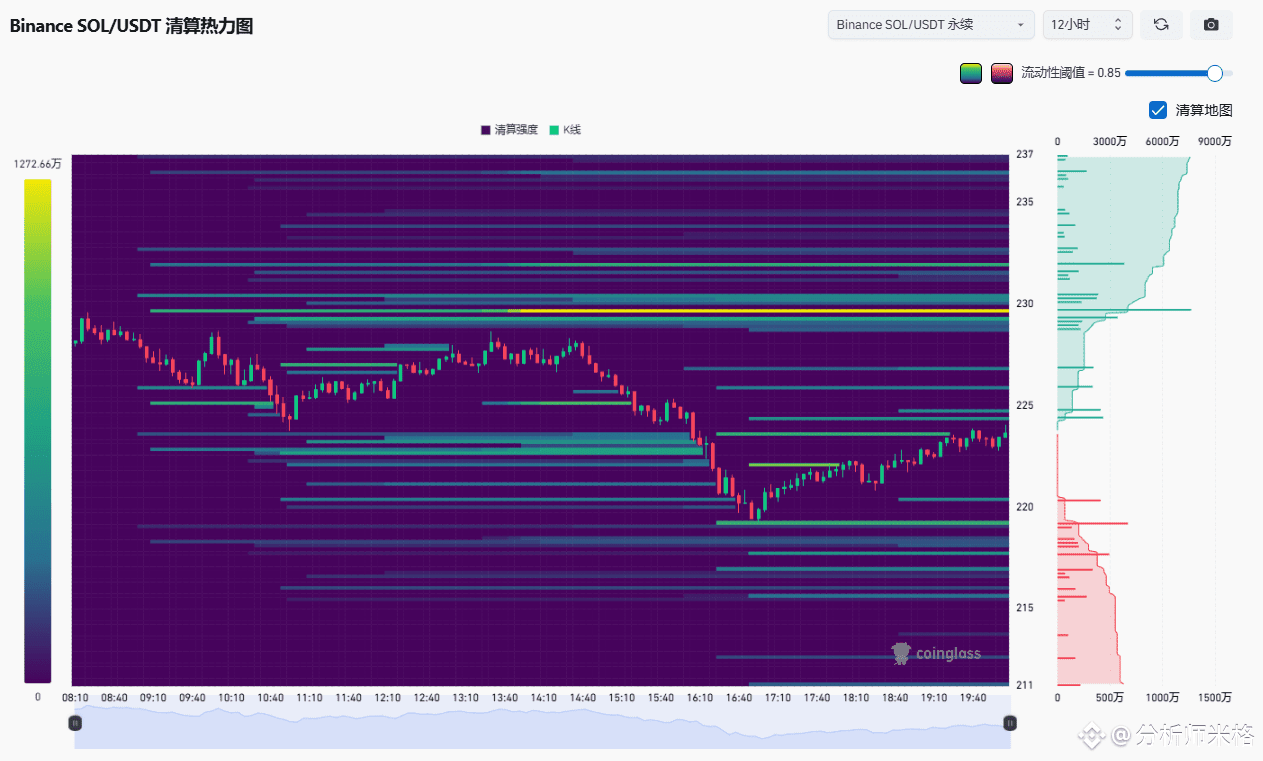The image size is (1263, 761).
Task: Click the 12小时 stepper arrows
Action: [x=1118, y=25]
